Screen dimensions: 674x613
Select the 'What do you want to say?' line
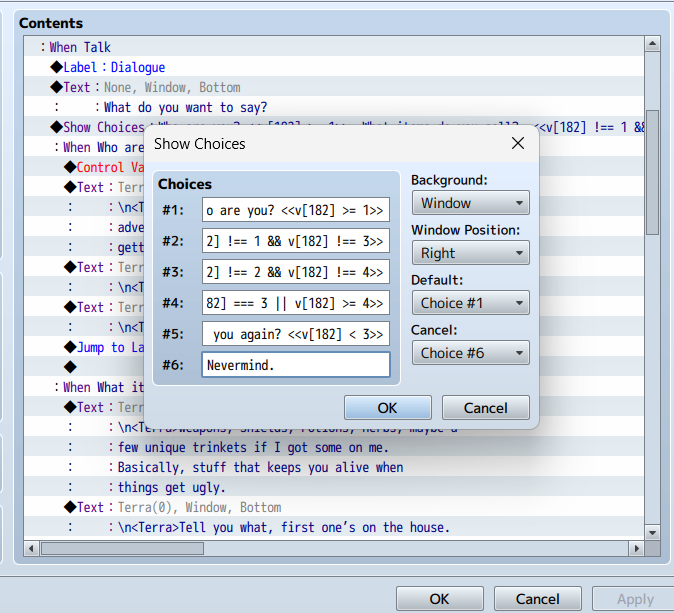(185, 107)
